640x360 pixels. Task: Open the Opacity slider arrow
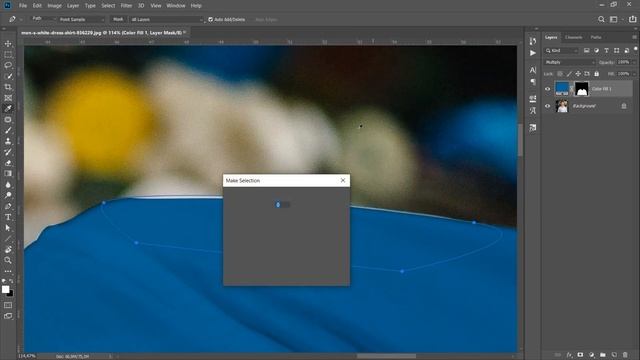[634, 62]
